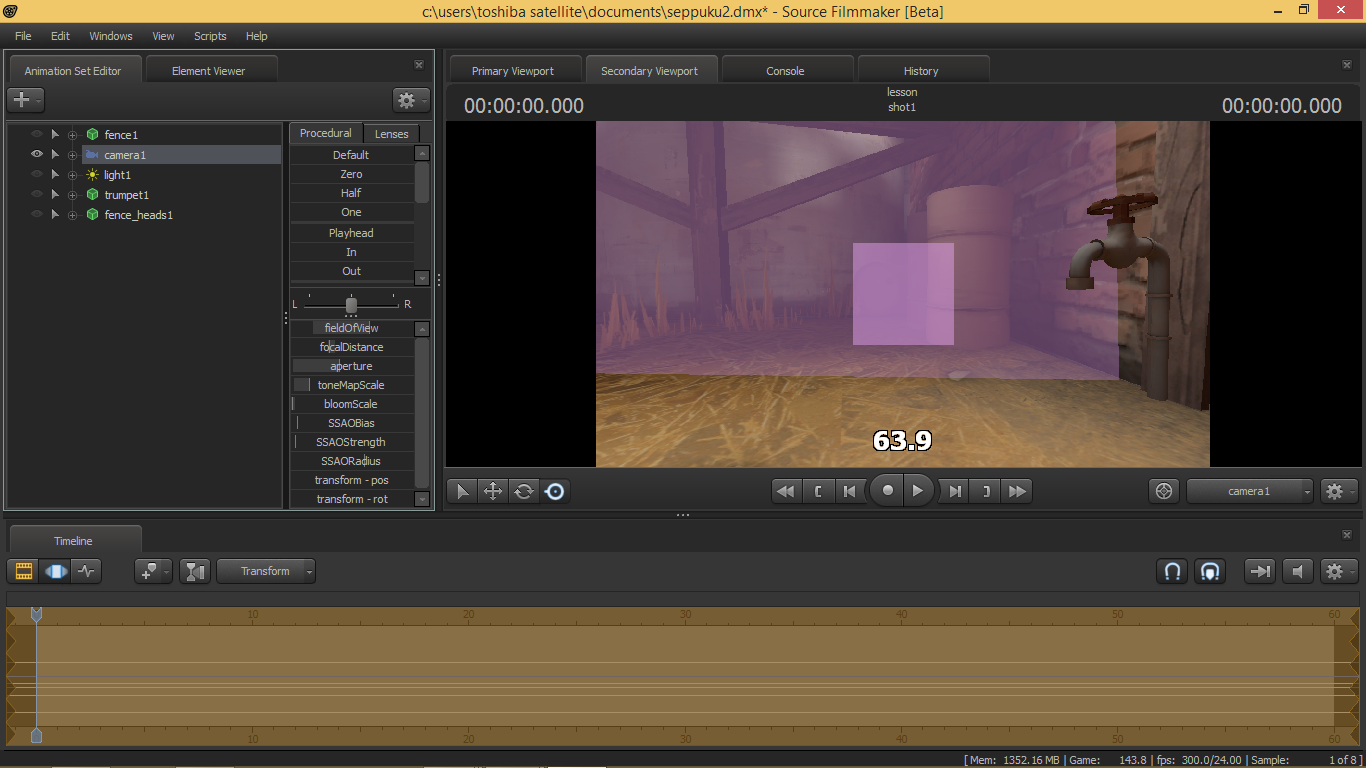
Task: Open the File menu
Action: click(x=23, y=36)
